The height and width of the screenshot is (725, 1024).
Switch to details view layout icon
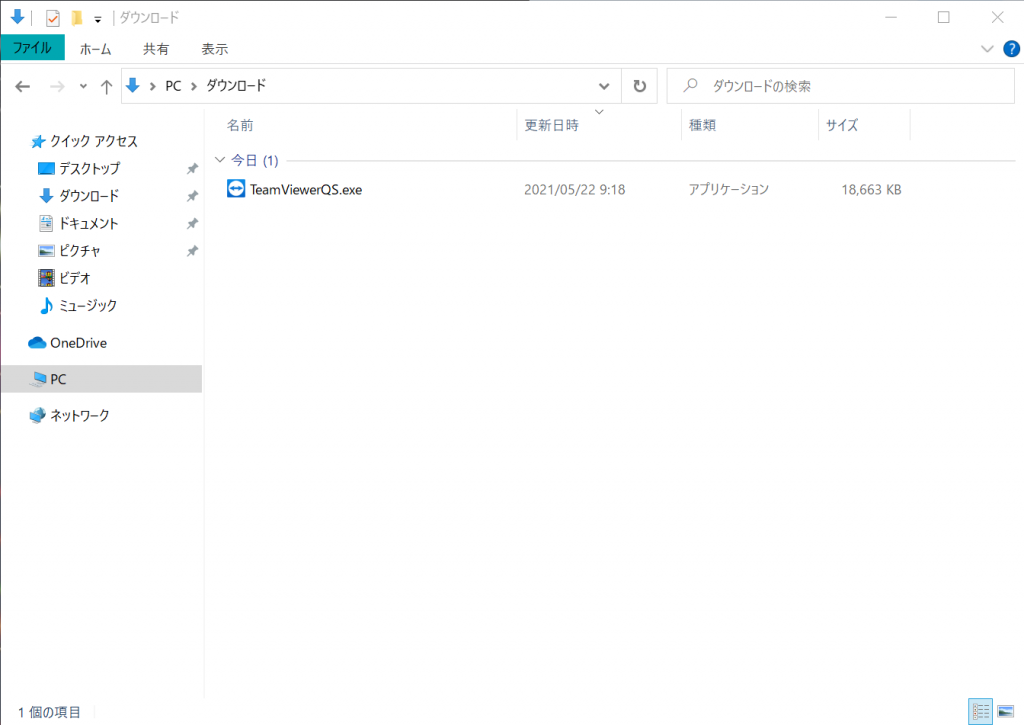(980, 711)
